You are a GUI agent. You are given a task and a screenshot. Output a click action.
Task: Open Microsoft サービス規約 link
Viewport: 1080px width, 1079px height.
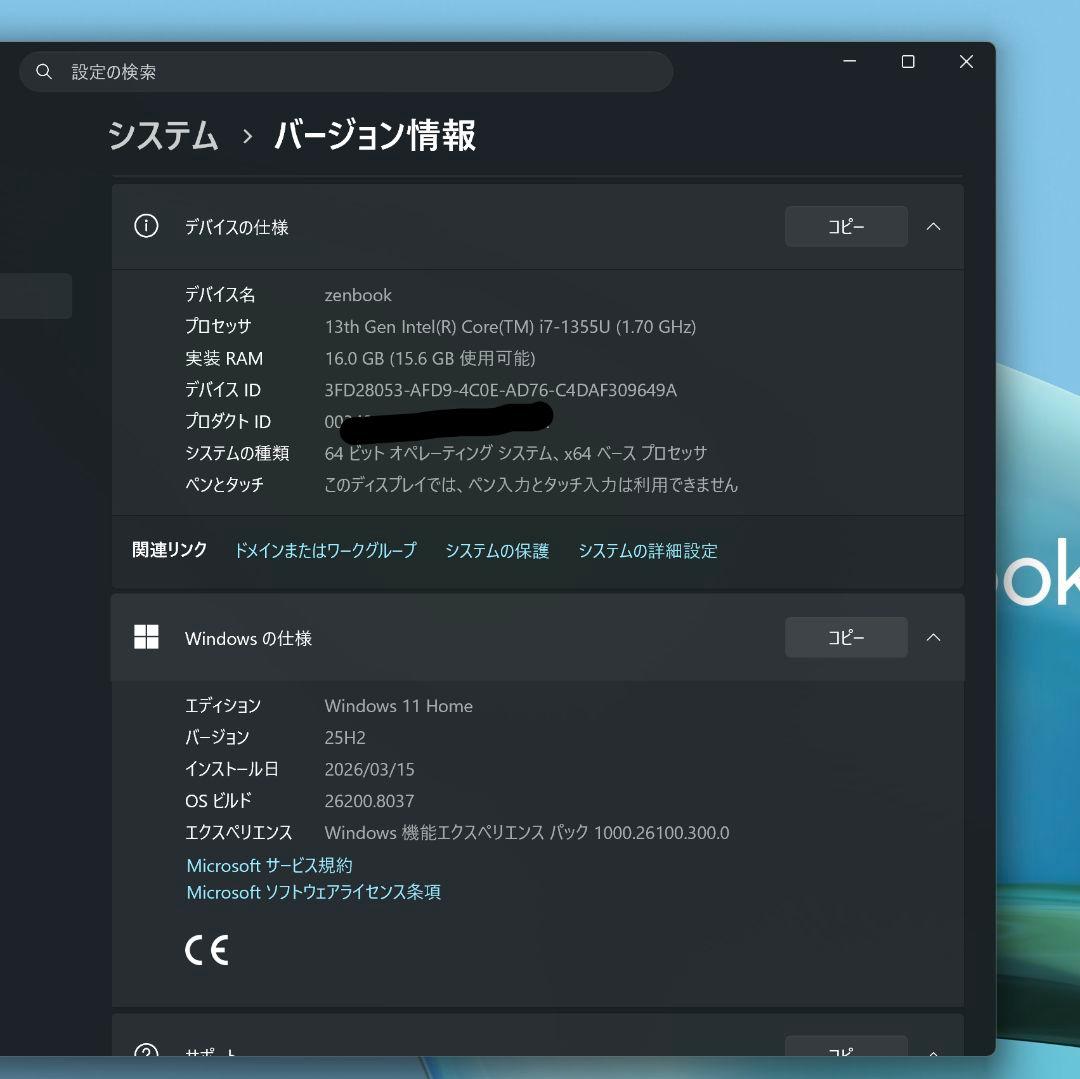268,865
